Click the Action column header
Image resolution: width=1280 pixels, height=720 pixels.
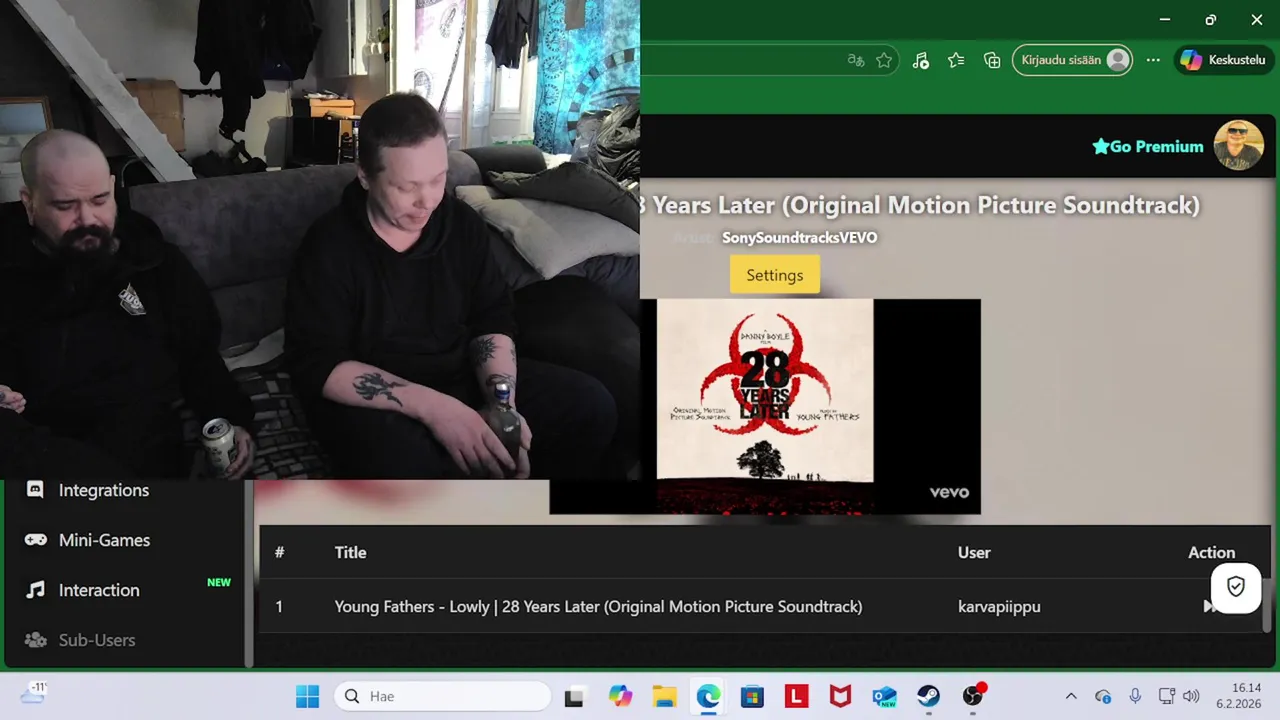(x=1211, y=552)
